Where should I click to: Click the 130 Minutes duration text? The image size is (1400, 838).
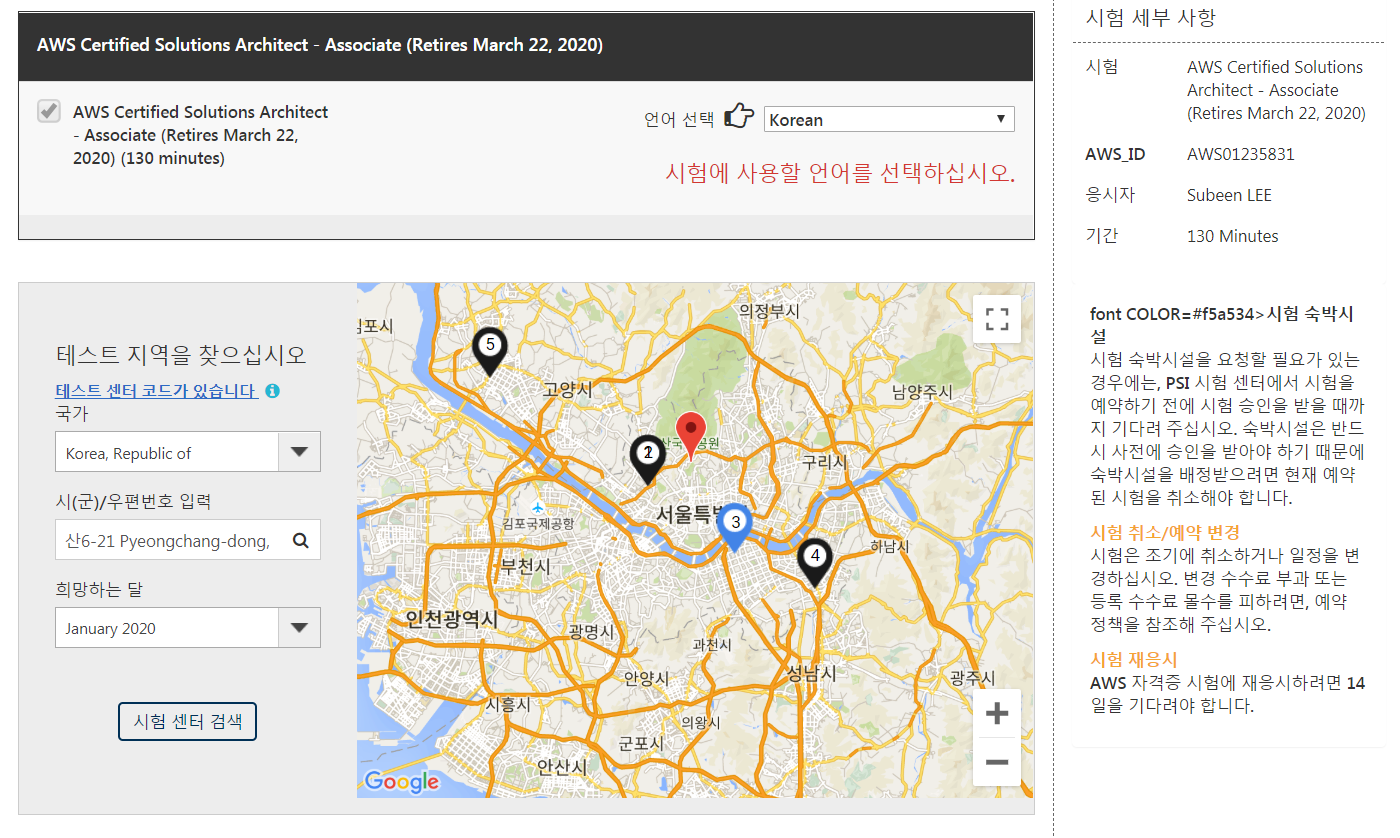(x=1232, y=236)
